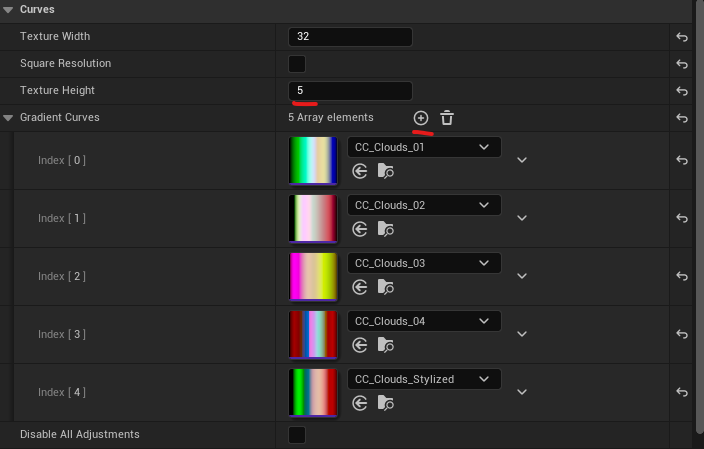This screenshot has width=704, height=449.
Task: Browse to CC_Clouds_Stylized in Content Browser
Action: point(386,403)
